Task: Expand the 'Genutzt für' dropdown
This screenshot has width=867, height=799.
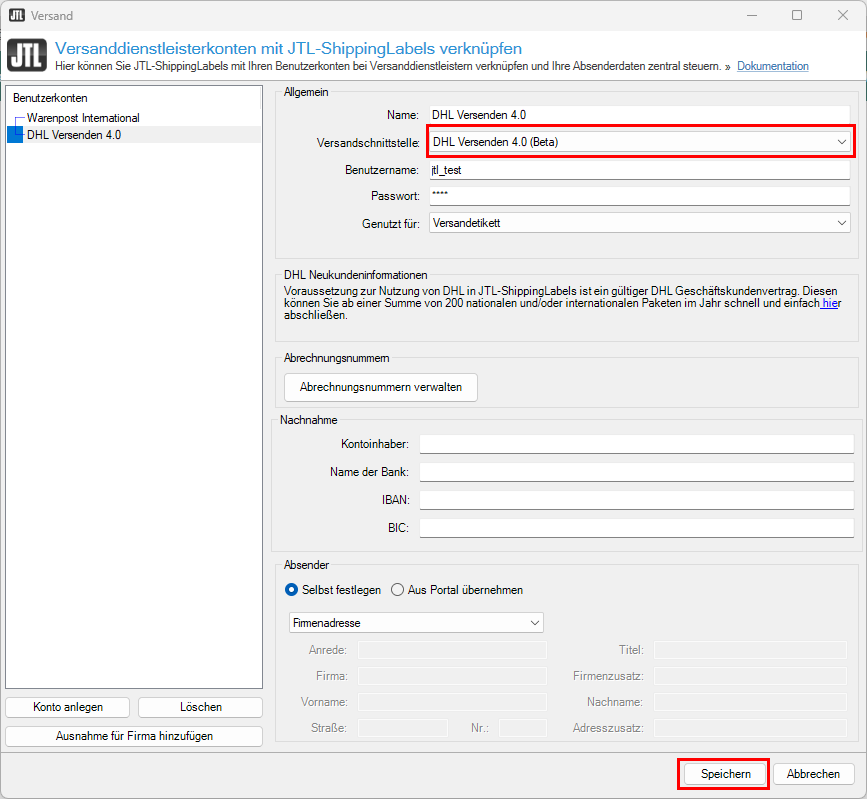Action: point(640,223)
